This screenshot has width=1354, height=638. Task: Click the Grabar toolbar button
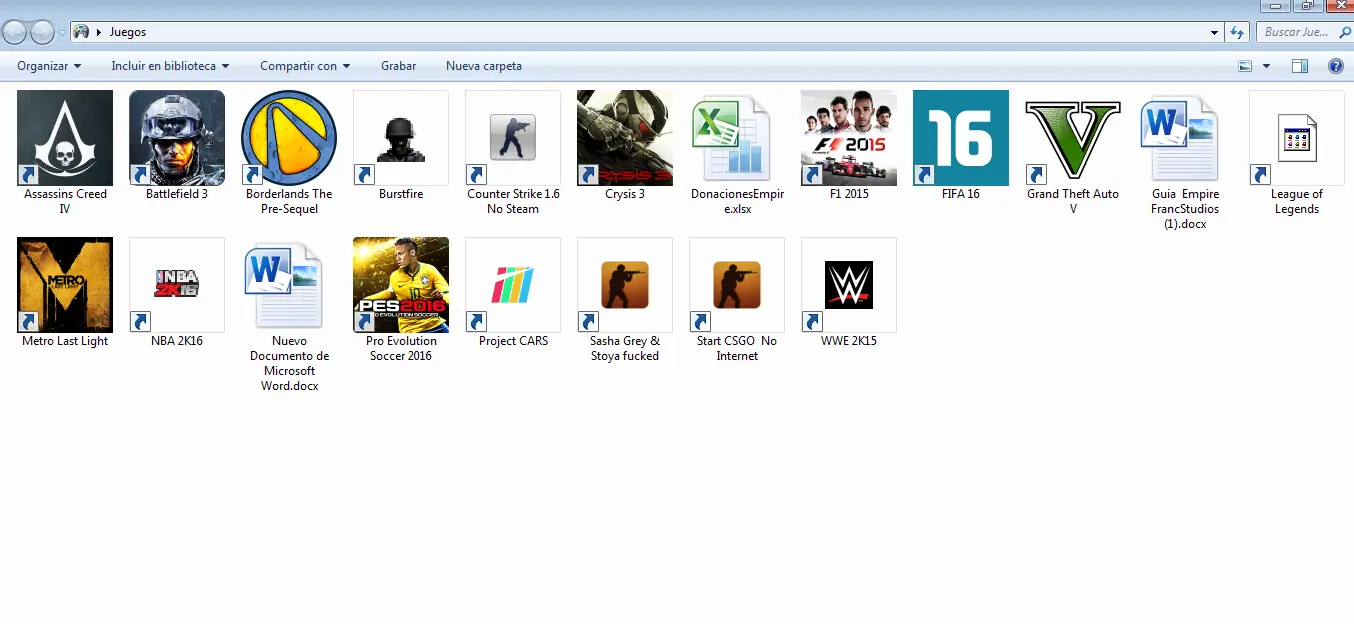(398, 66)
